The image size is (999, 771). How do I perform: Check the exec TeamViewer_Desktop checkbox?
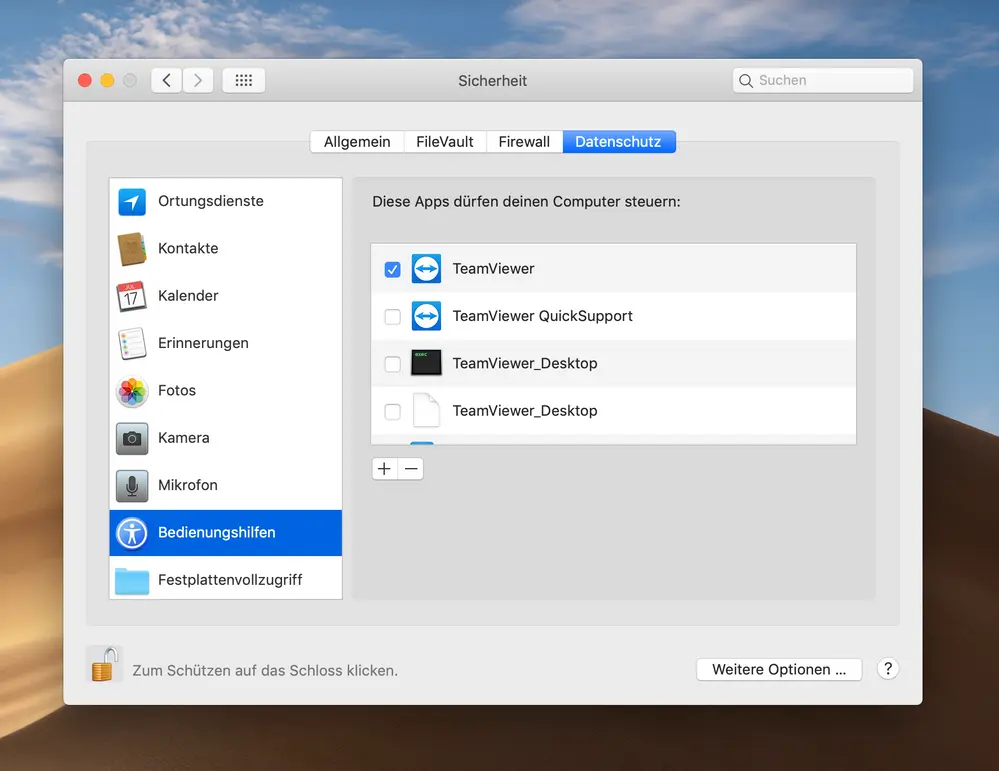pyautogui.click(x=392, y=364)
